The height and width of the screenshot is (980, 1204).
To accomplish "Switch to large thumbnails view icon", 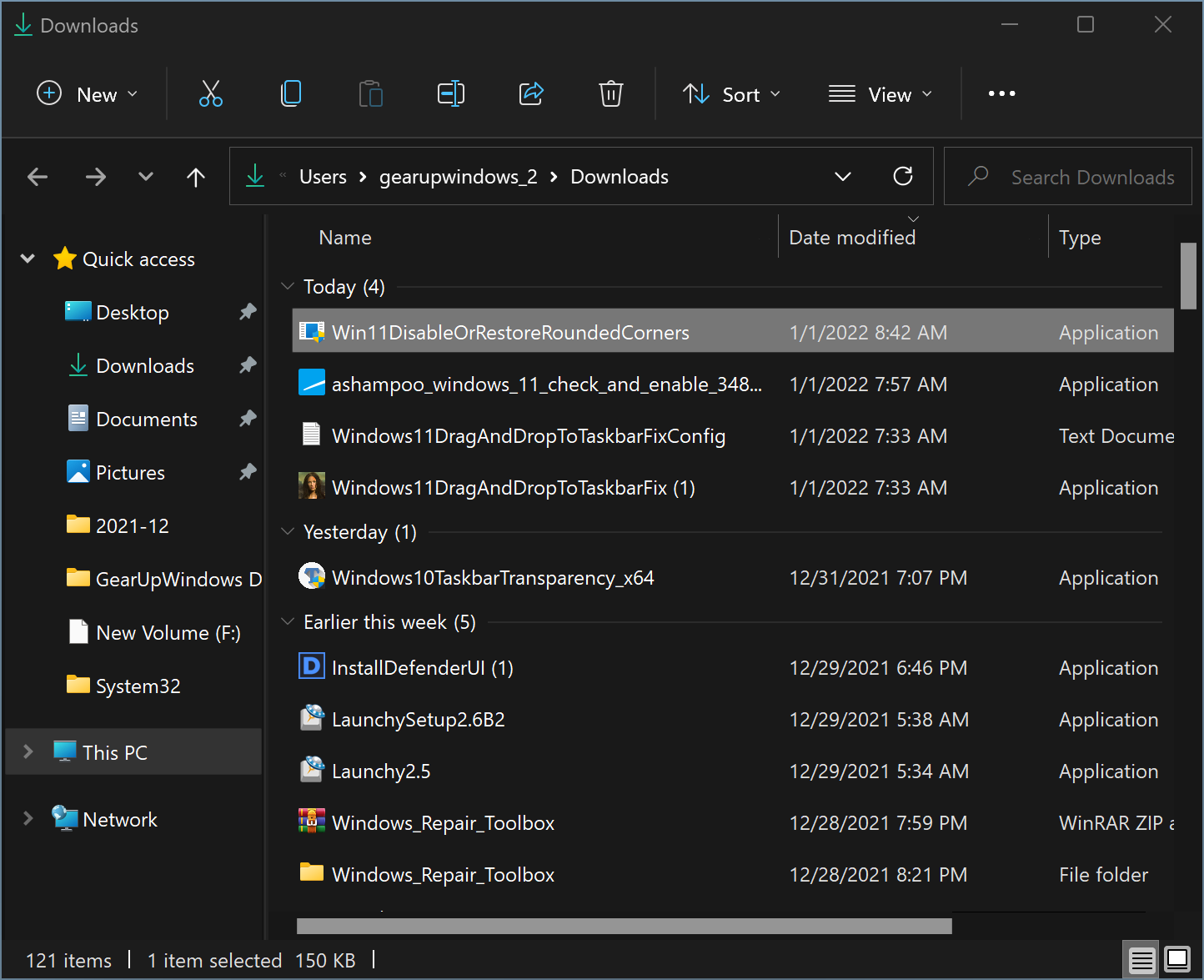I will click(x=1177, y=960).
